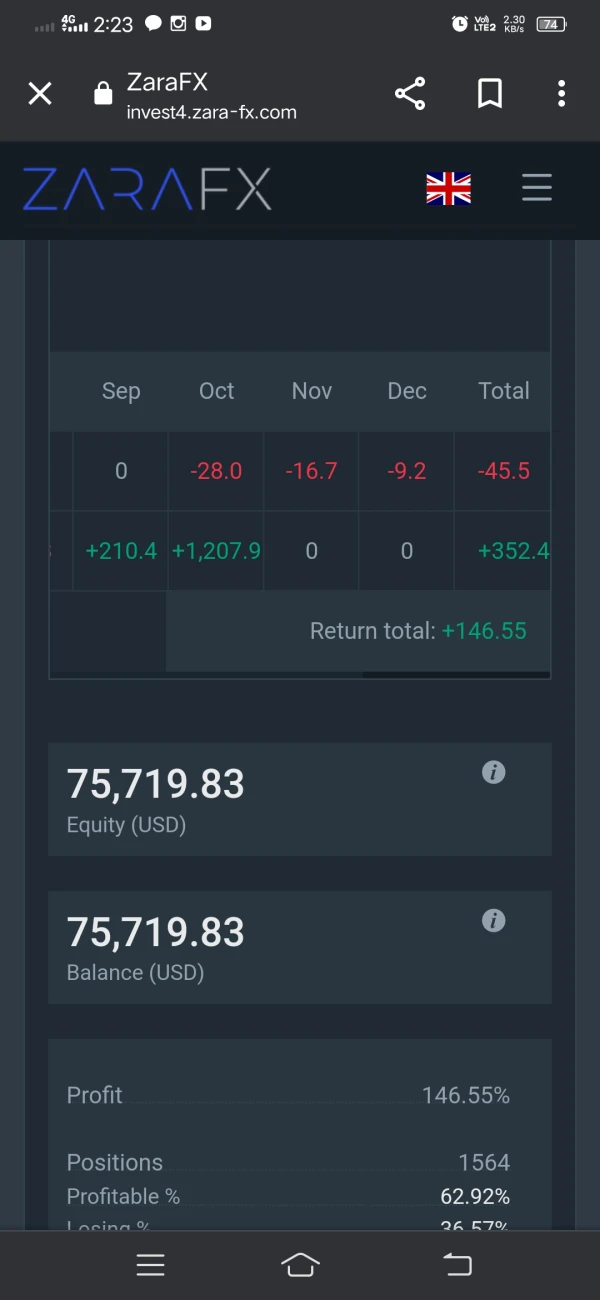Tap the +1,207.9 October return cell

click(x=216, y=551)
